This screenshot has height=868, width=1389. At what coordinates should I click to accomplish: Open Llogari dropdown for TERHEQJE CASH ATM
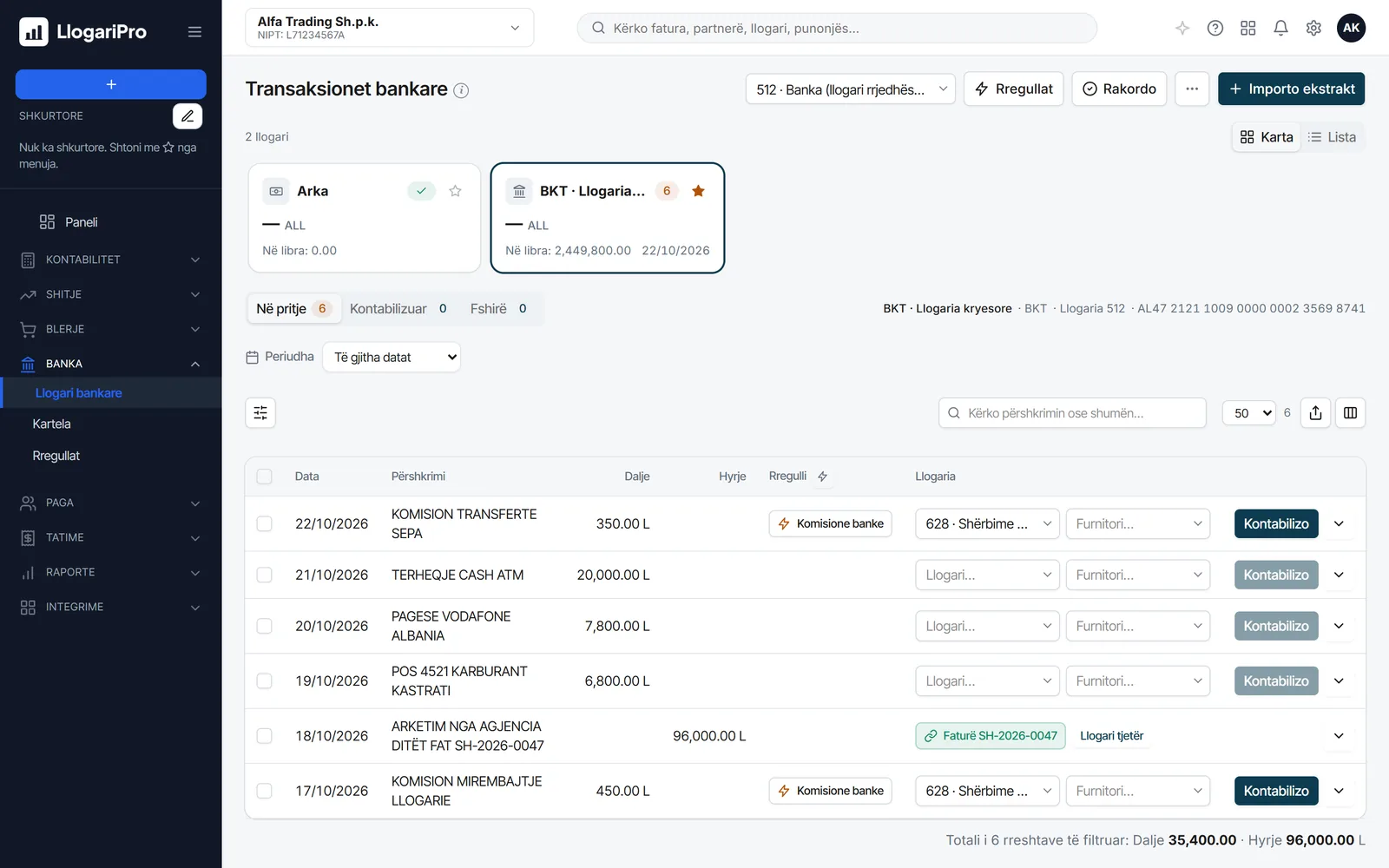click(987, 575)
